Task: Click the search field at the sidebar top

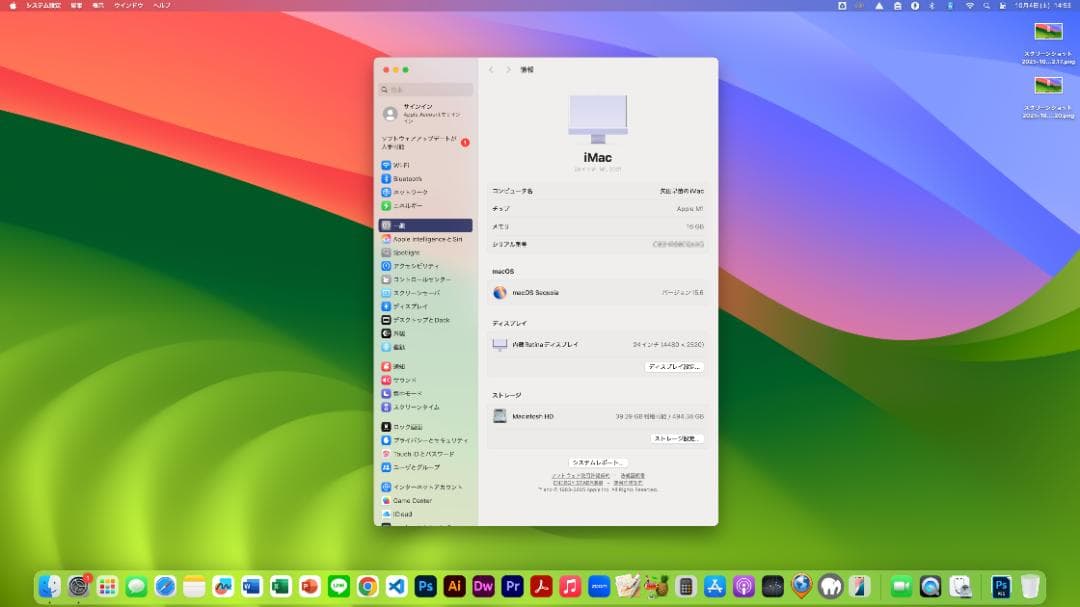Action: 425,88
